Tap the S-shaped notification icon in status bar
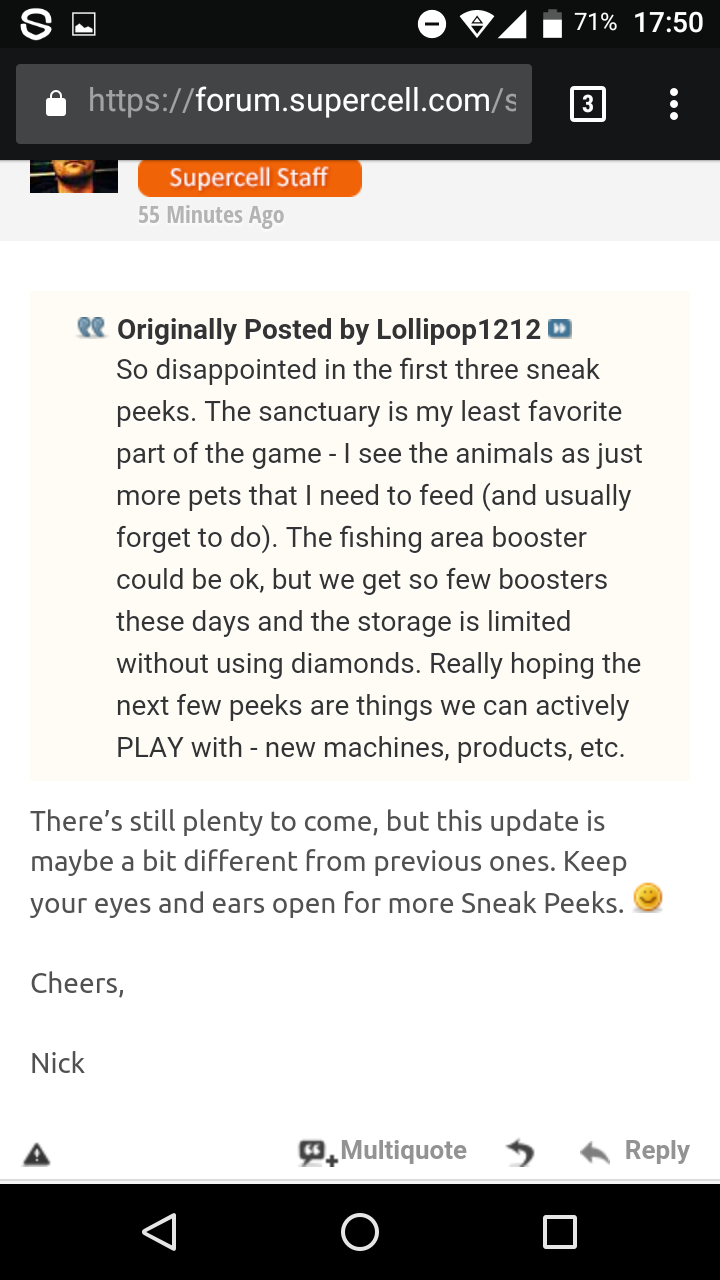Viewport: 720px width, 1280px height. (x=36, y=24)
